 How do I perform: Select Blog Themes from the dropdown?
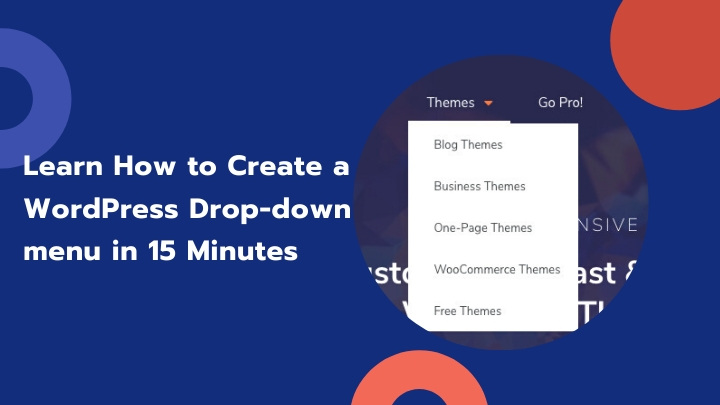(468, 145)
